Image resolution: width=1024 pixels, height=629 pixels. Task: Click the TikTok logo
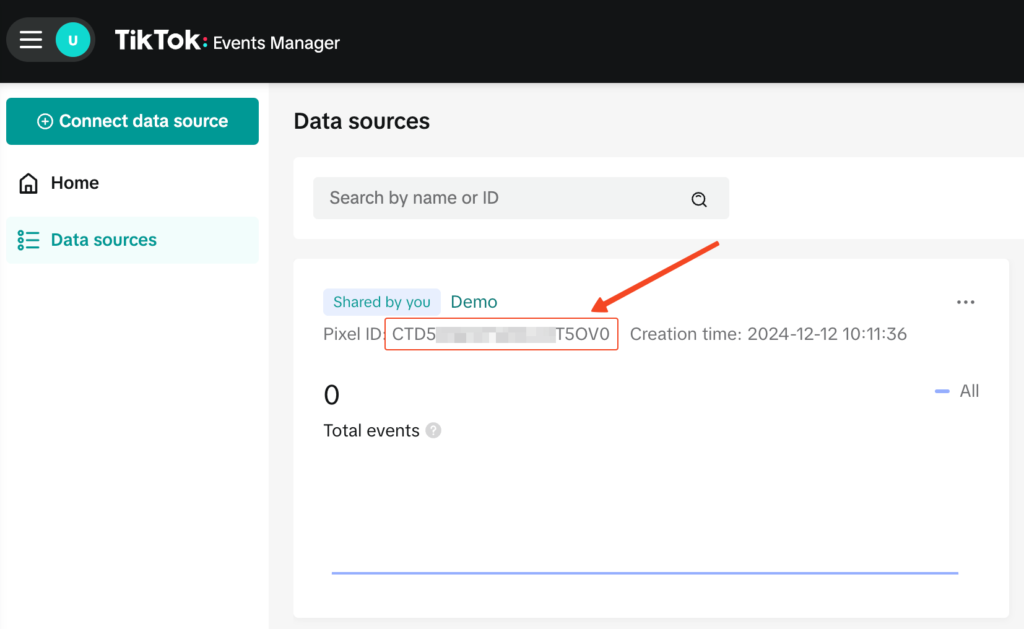coord(161,40)
